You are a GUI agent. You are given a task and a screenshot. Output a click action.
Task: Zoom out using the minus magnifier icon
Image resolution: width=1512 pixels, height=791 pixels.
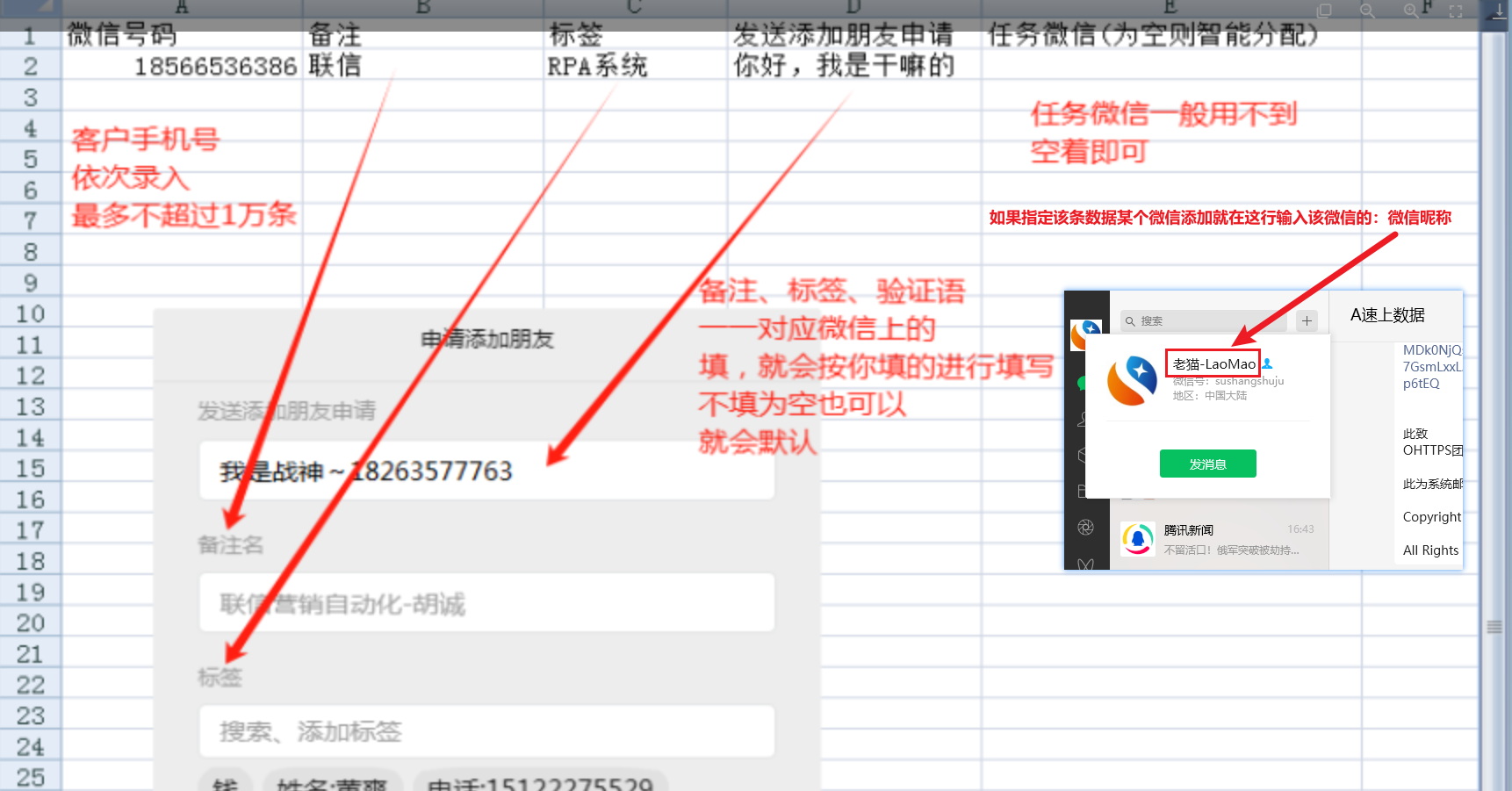pos(1367,11)
